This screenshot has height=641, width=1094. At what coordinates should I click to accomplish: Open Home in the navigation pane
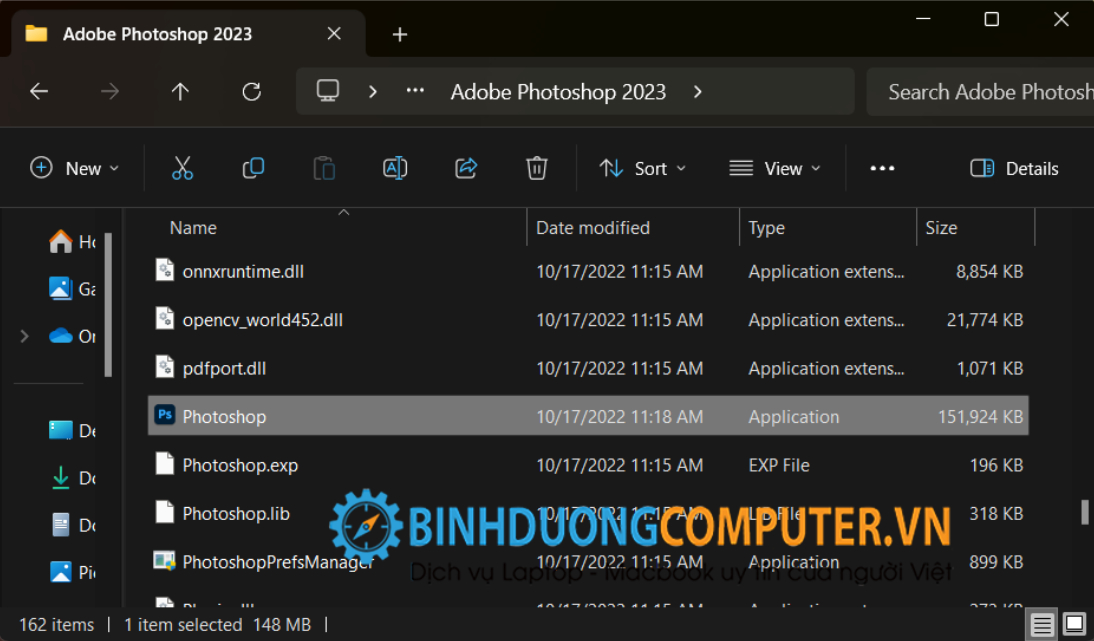[x=73, y=241]
